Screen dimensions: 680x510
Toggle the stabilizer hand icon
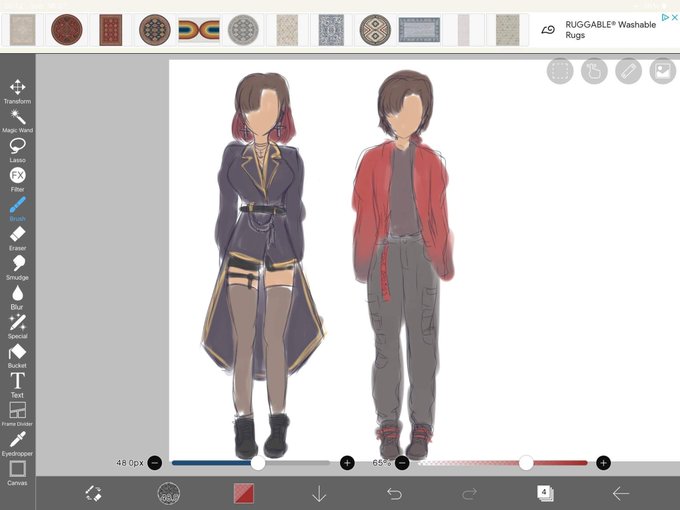tap(594, 71)
